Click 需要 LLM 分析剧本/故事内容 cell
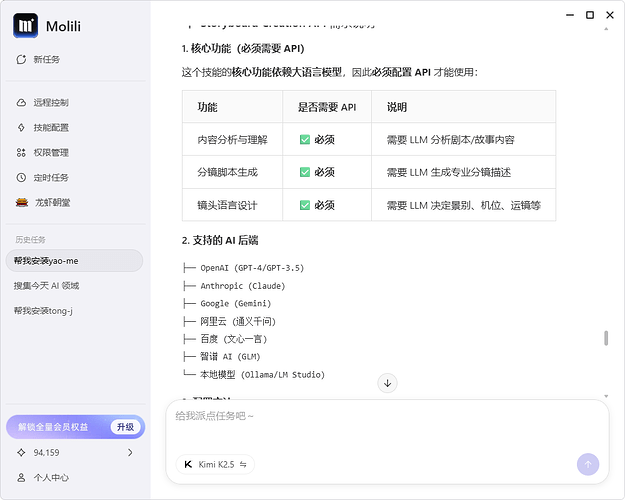 (x=464, y=140)
